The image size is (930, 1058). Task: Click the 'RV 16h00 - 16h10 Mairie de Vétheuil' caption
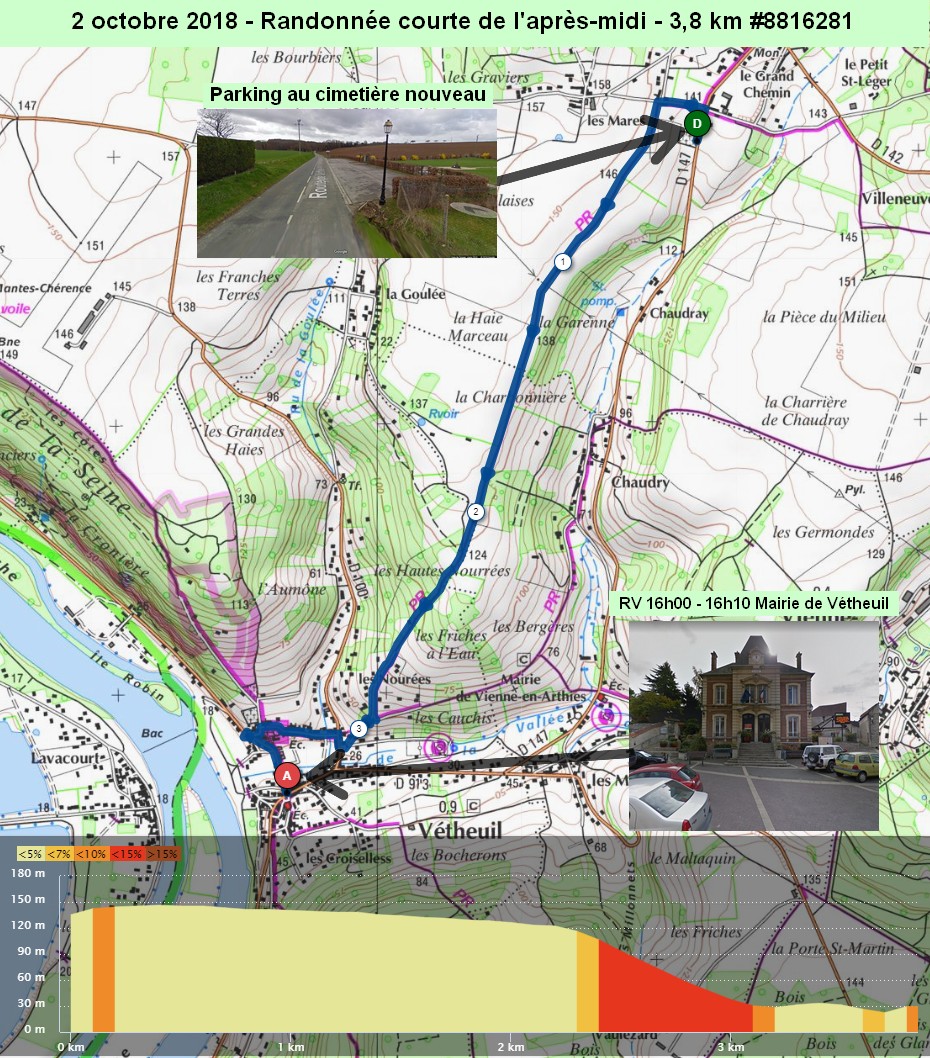(754, 603)
